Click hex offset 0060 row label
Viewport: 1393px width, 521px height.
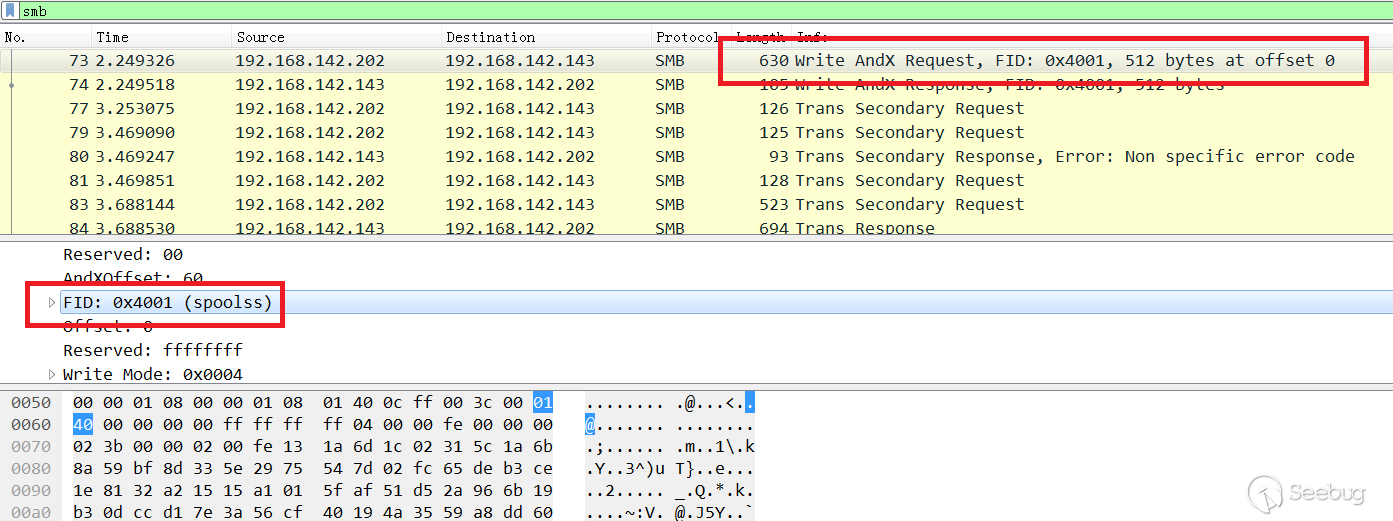click(31, 425)
